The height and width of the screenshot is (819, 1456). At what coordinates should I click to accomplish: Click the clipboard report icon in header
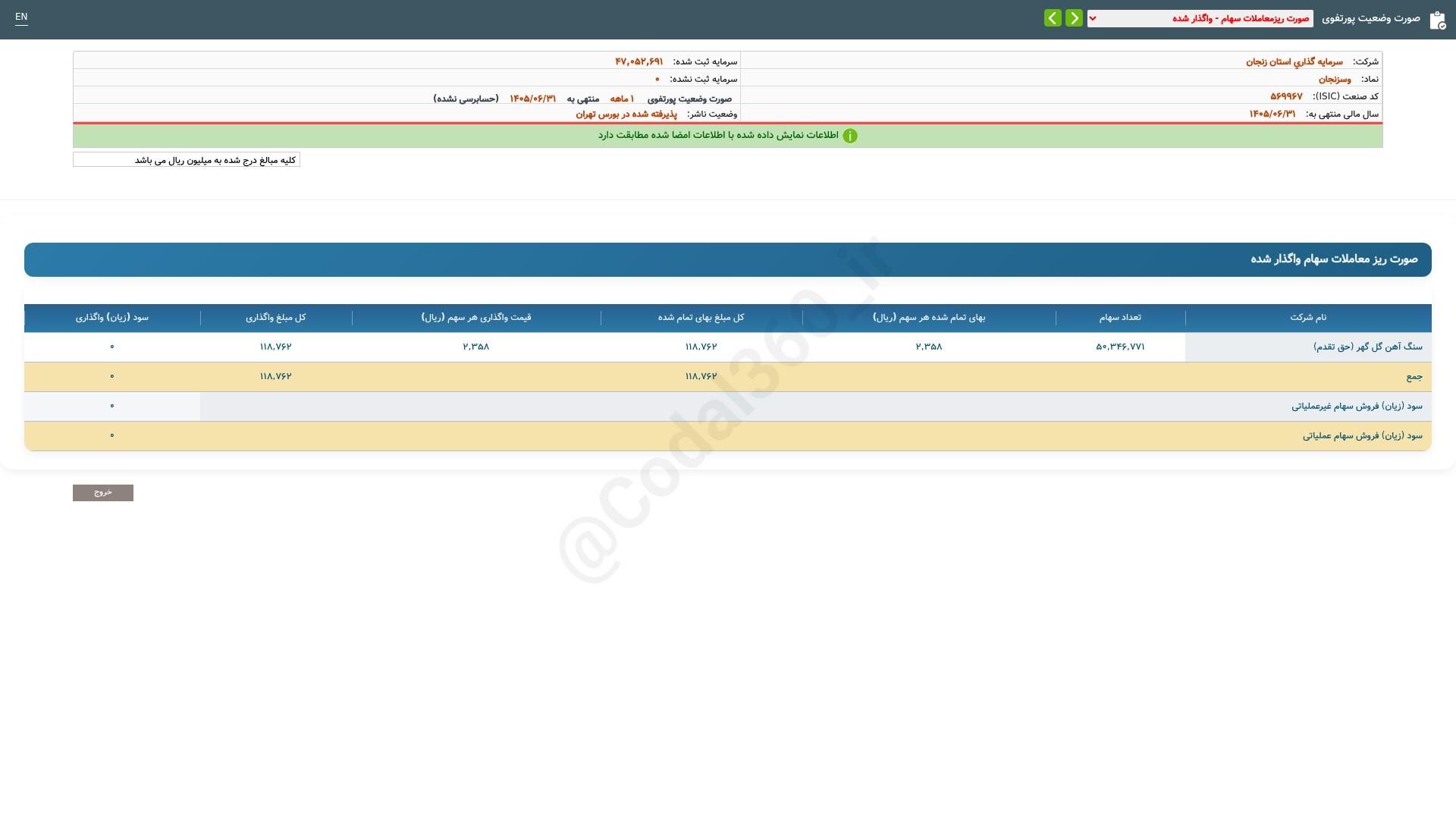1437,20
